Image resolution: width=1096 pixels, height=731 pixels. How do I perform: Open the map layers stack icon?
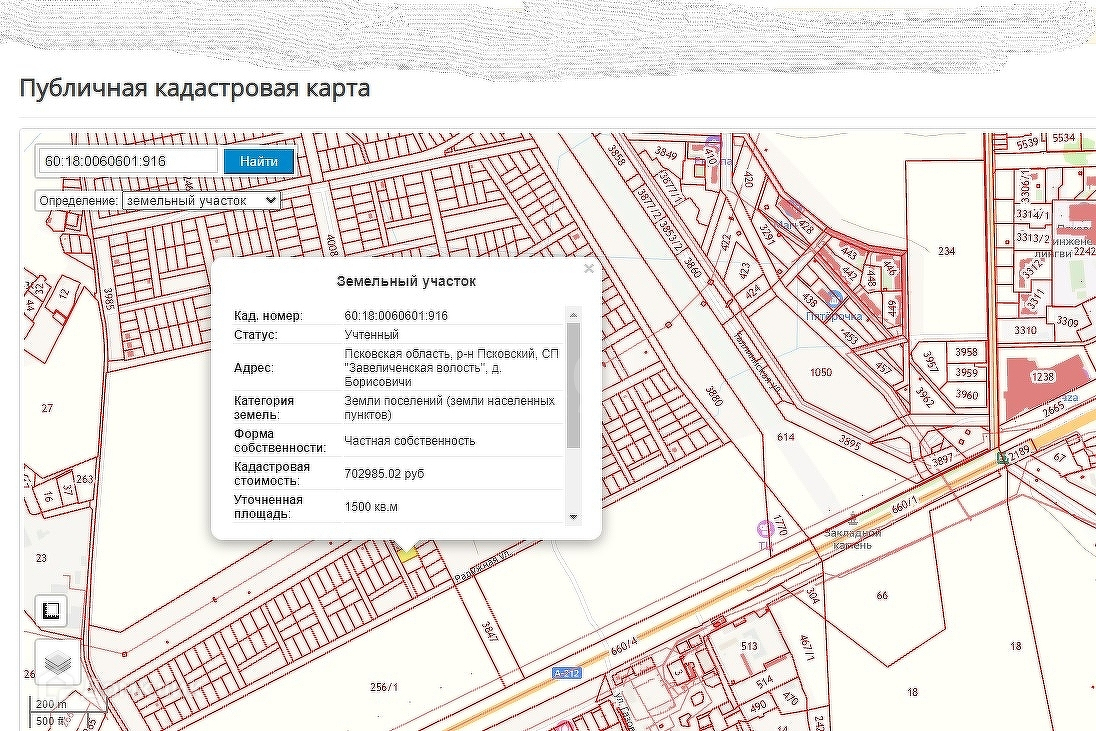[x=58, y=662]
